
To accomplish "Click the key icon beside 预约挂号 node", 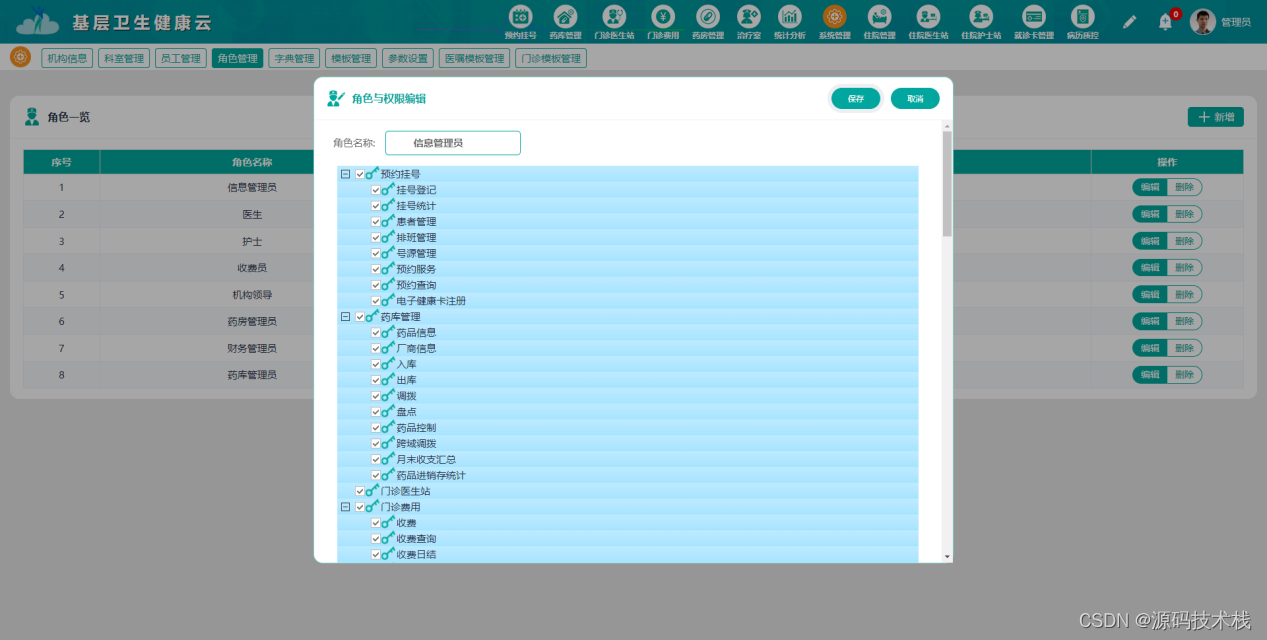I will tap(372, 173).
